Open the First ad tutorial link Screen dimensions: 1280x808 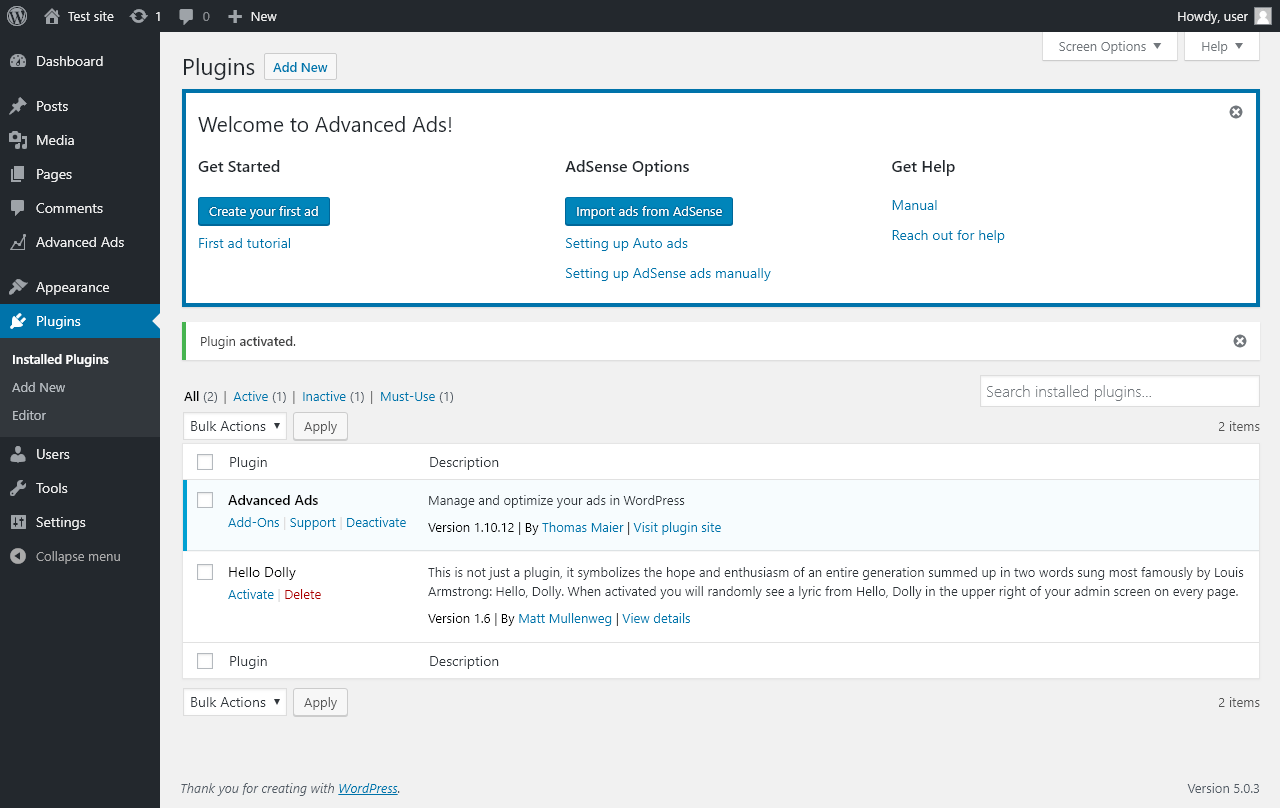pos(244,243)
